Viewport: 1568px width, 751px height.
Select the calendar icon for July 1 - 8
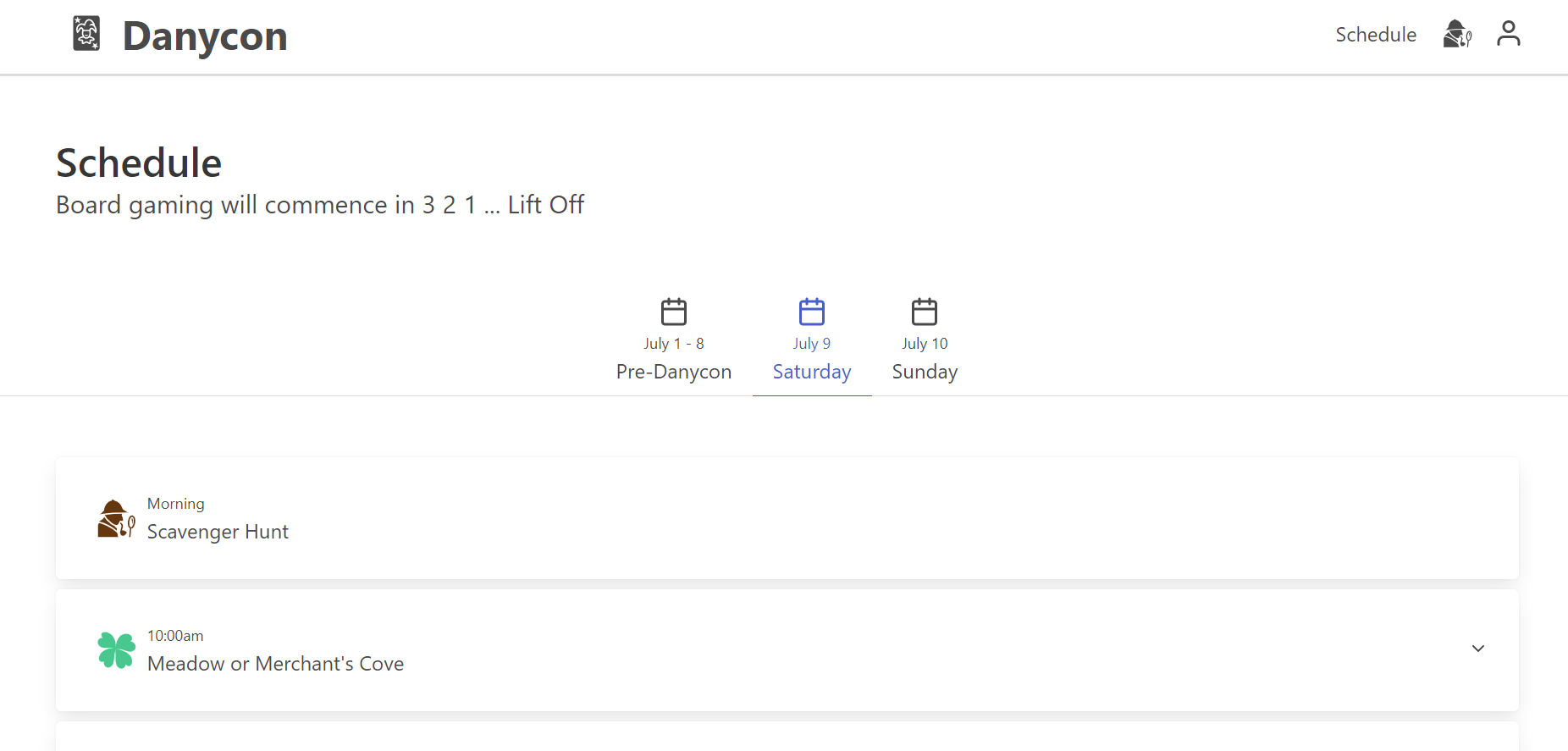click(674, 312)
